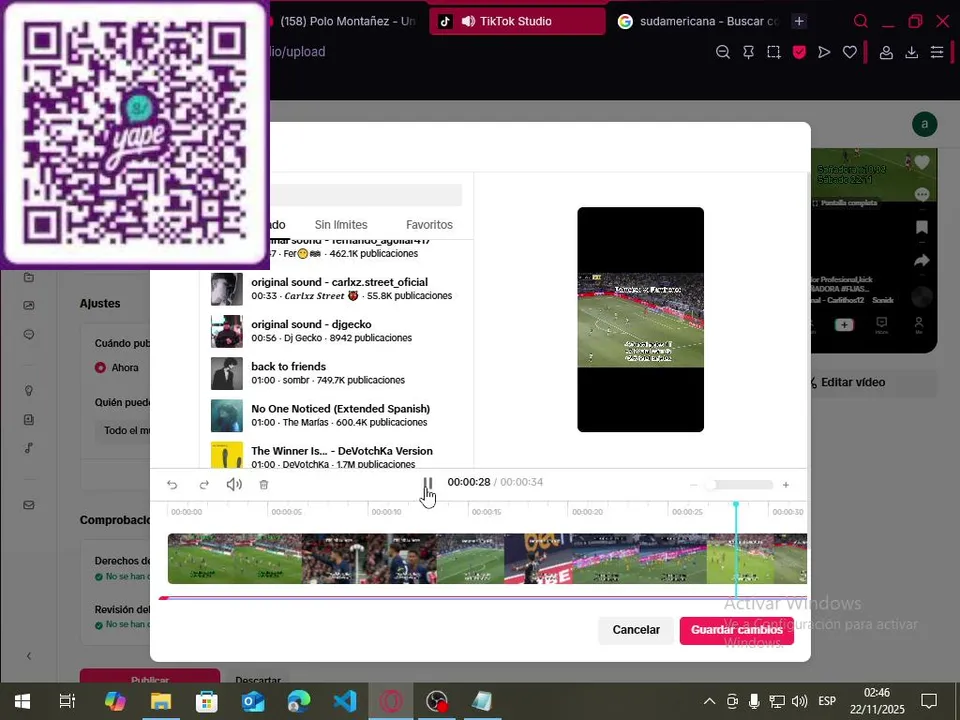
Task: Select No One Noticed (Extended Spanish)
Action: 336,416
